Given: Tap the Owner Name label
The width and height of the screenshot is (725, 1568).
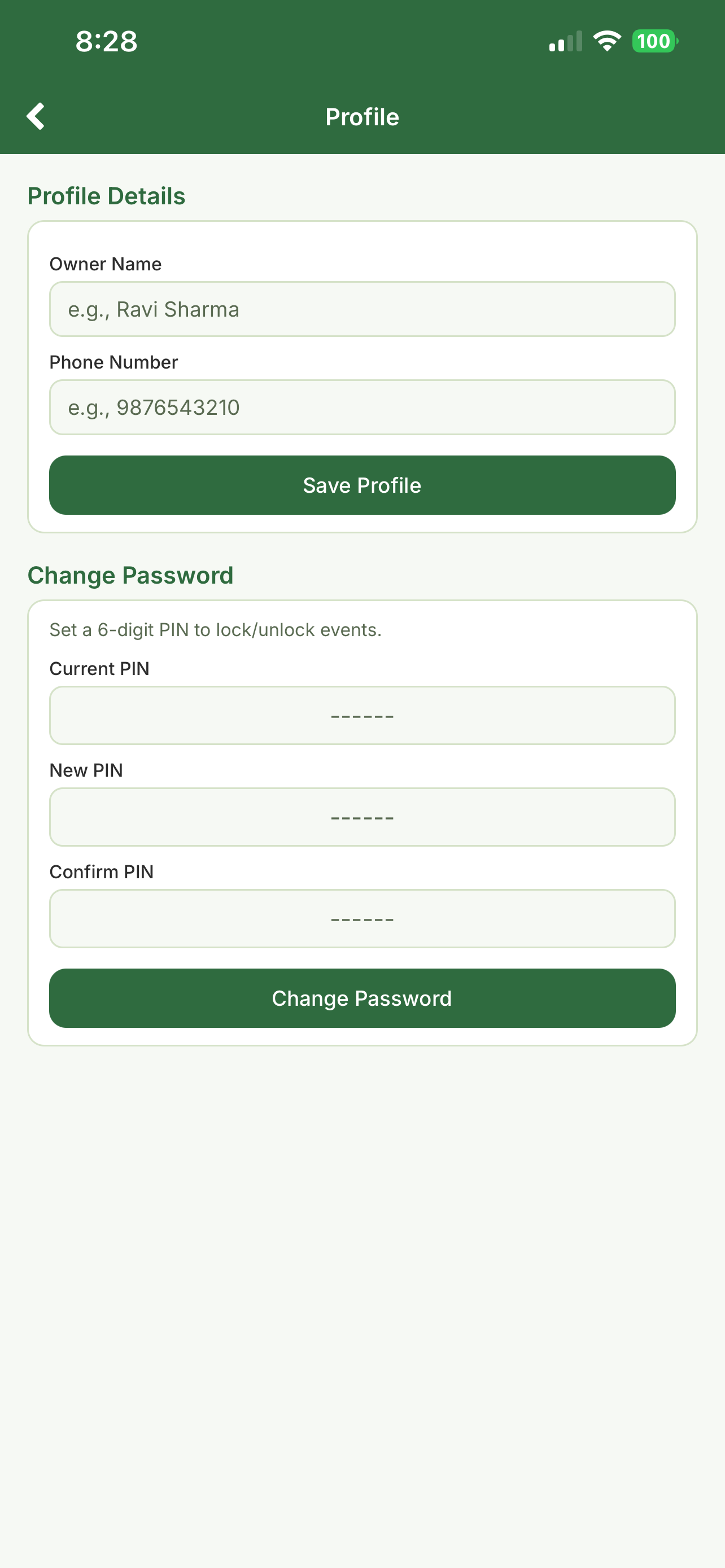Looking at the screenshot, I should click(x=106, y=264).
